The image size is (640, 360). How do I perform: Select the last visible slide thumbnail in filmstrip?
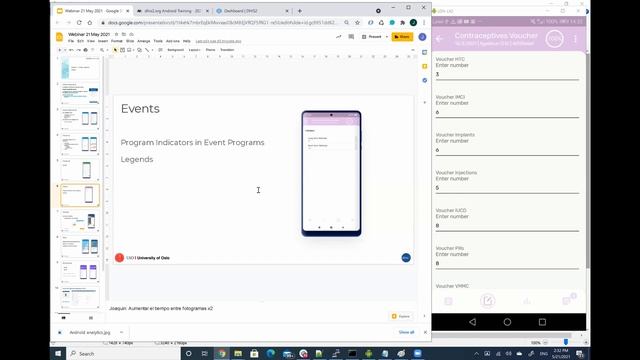tap(80, 297)
